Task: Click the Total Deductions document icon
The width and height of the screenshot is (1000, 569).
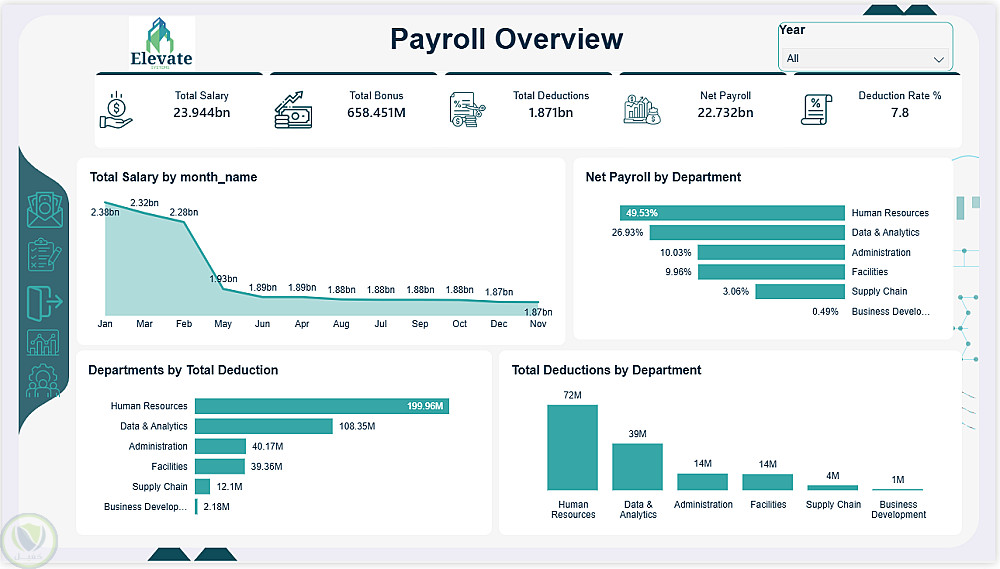Action: tap(467, 110)
